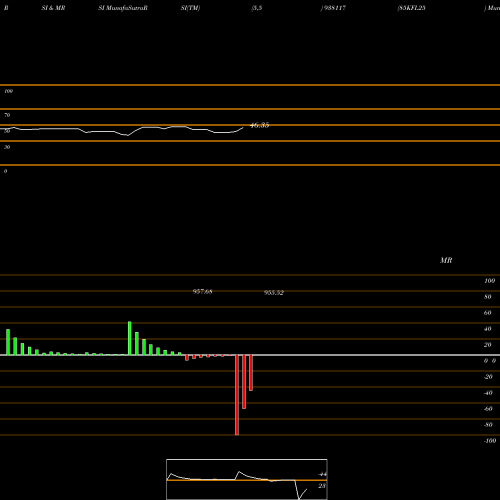Click the RSI axis label 0
The height and width of the screenshot is (500, 500).
click(x=5, y=171)
